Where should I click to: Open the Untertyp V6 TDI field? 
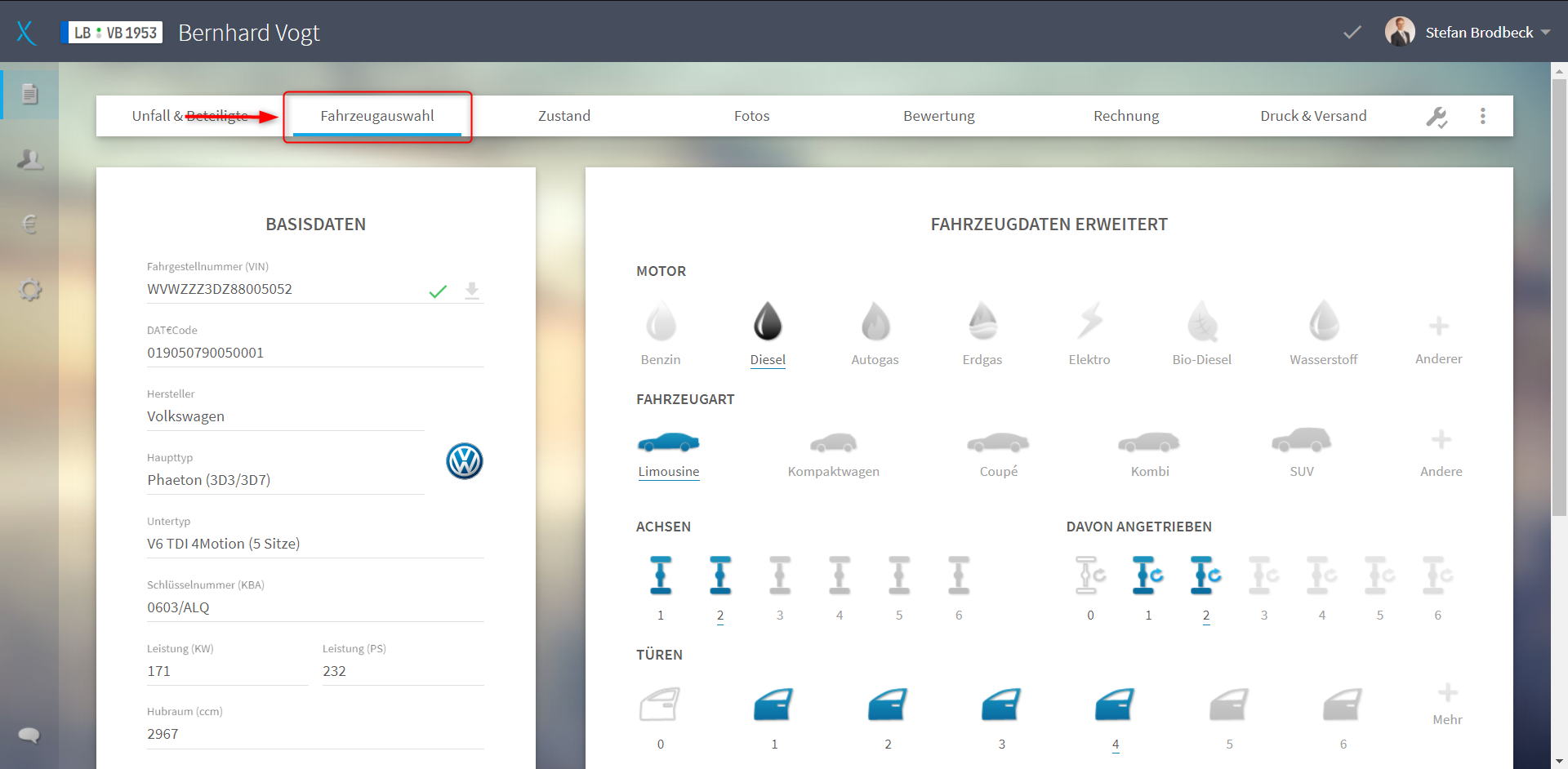(315, 545)
